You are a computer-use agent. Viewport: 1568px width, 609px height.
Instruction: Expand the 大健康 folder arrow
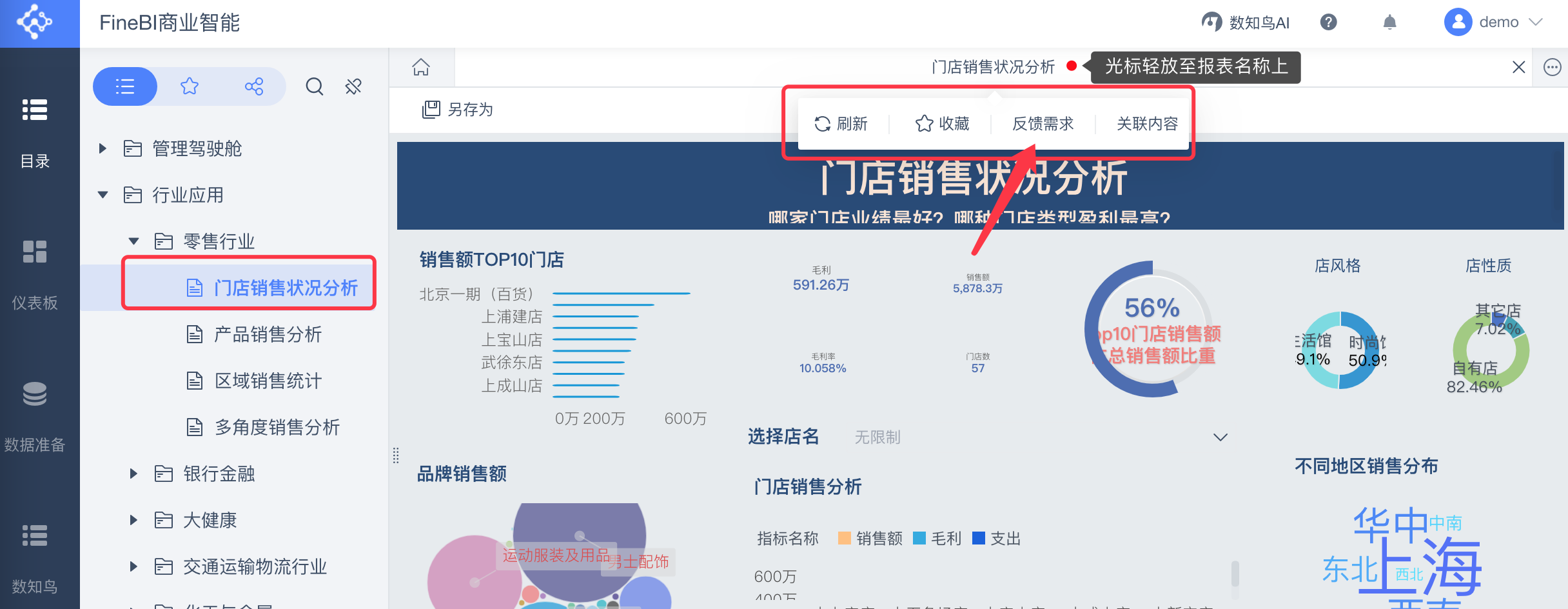point(133,520)
